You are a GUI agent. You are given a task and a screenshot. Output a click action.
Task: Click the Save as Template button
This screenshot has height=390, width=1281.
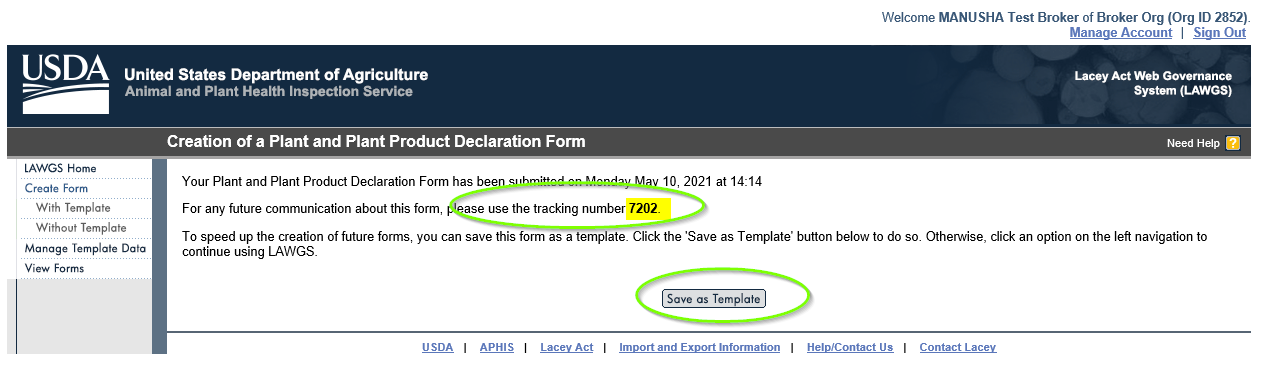[714, 299]
